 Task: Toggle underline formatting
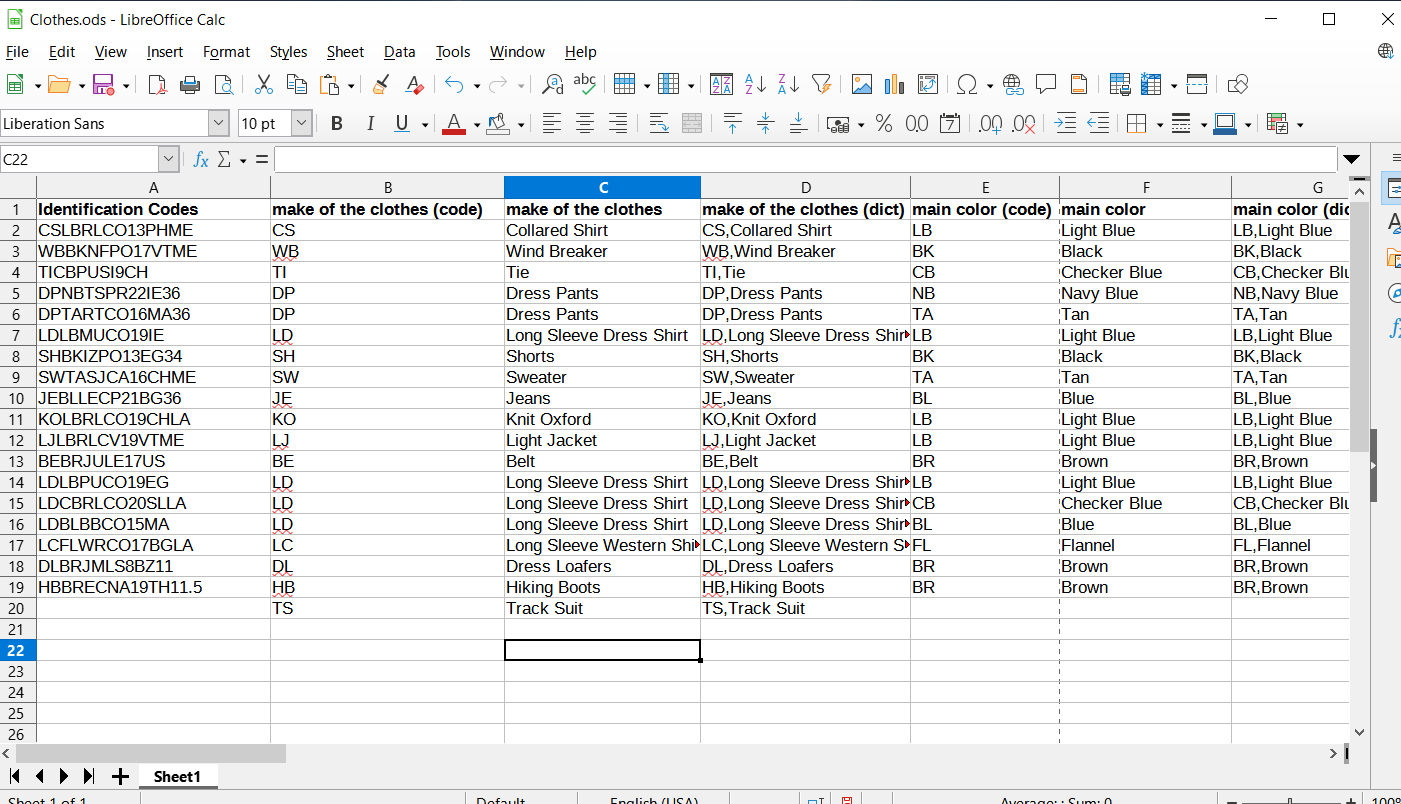click(402, 124)
